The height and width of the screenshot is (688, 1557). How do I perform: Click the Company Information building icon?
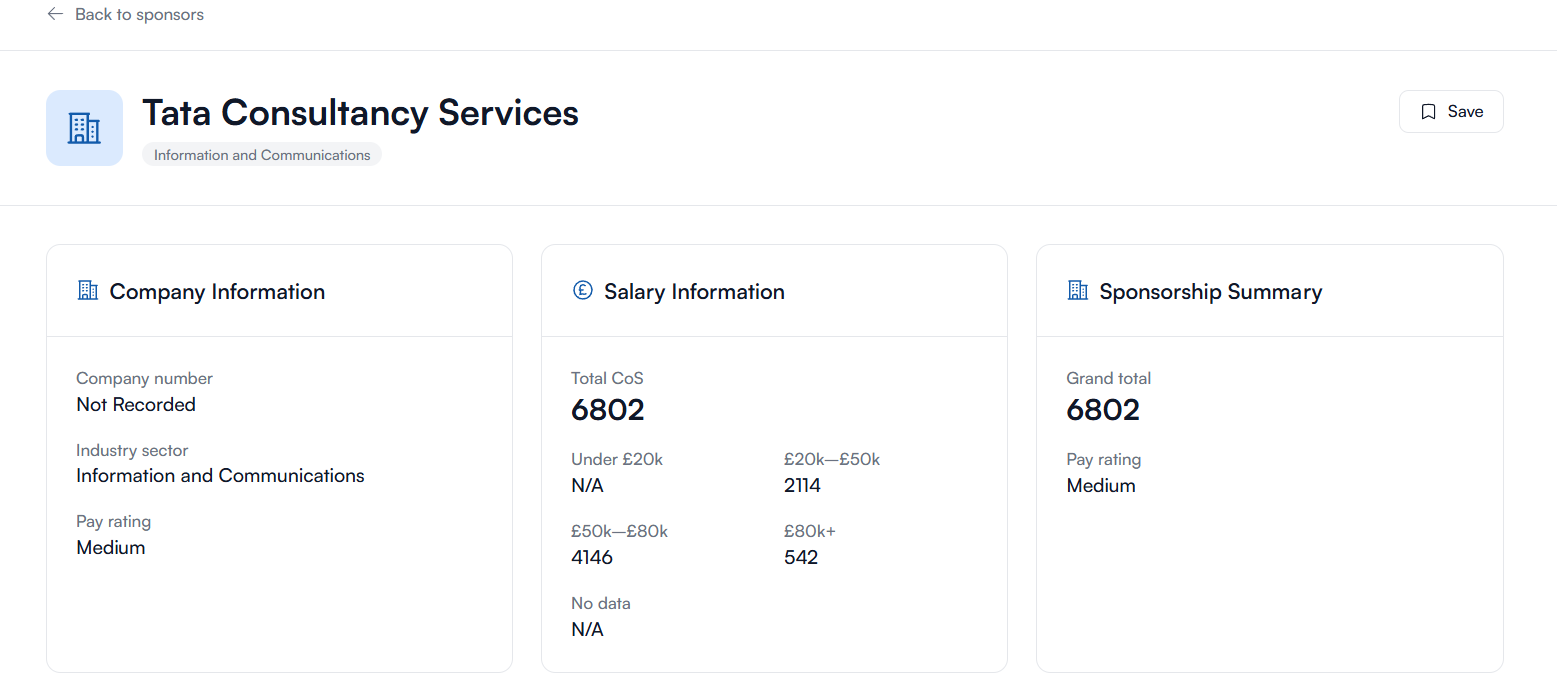tap(88, 291)
